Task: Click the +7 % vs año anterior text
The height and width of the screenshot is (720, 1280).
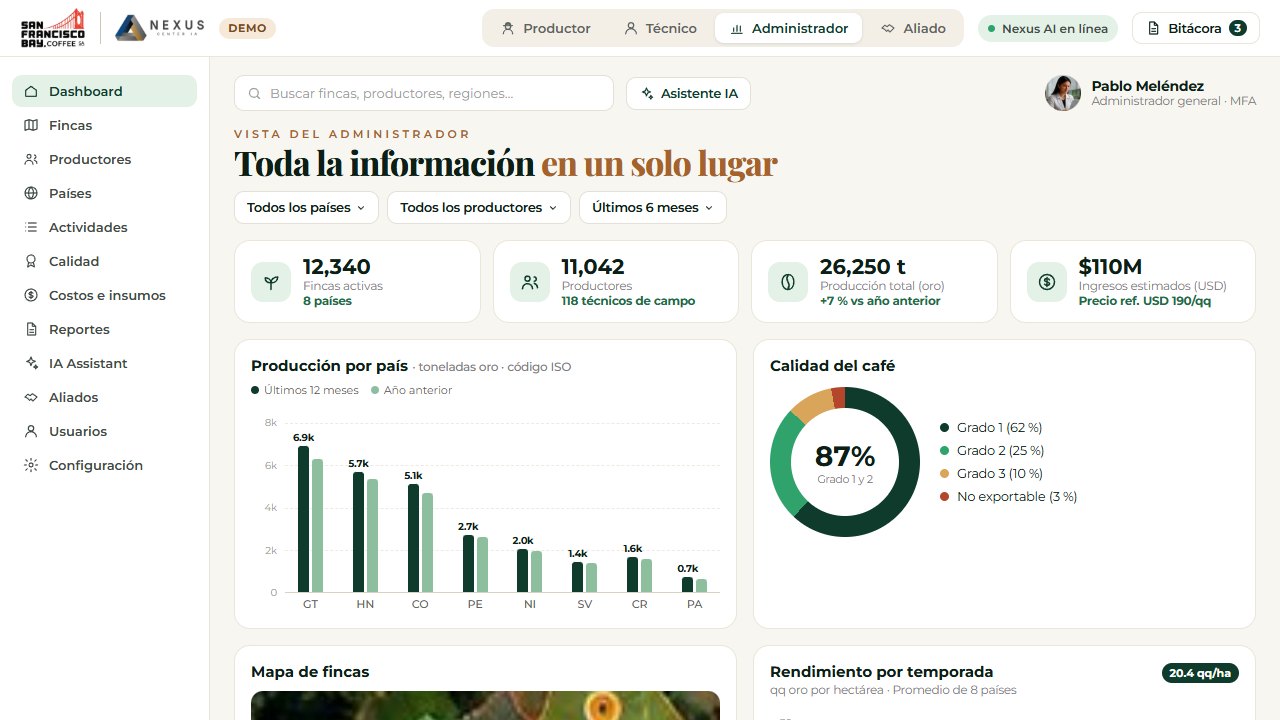Action: click(880, 301)
